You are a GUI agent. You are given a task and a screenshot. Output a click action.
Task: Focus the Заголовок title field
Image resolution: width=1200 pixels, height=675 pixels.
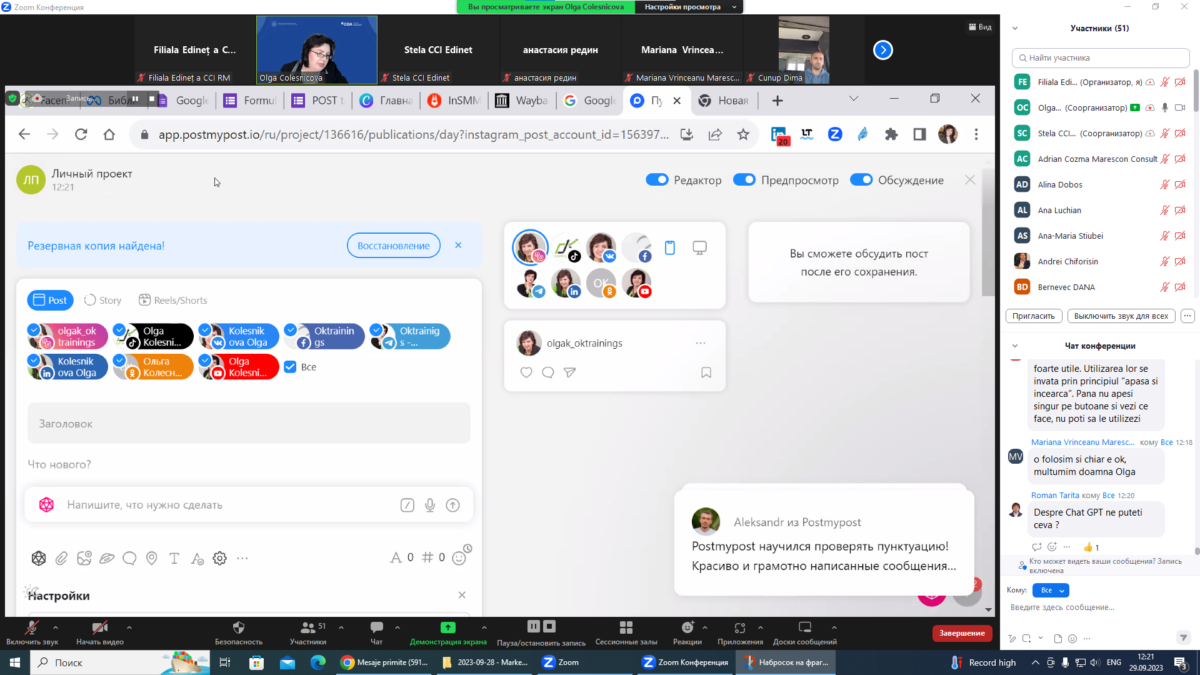[249, 423]
